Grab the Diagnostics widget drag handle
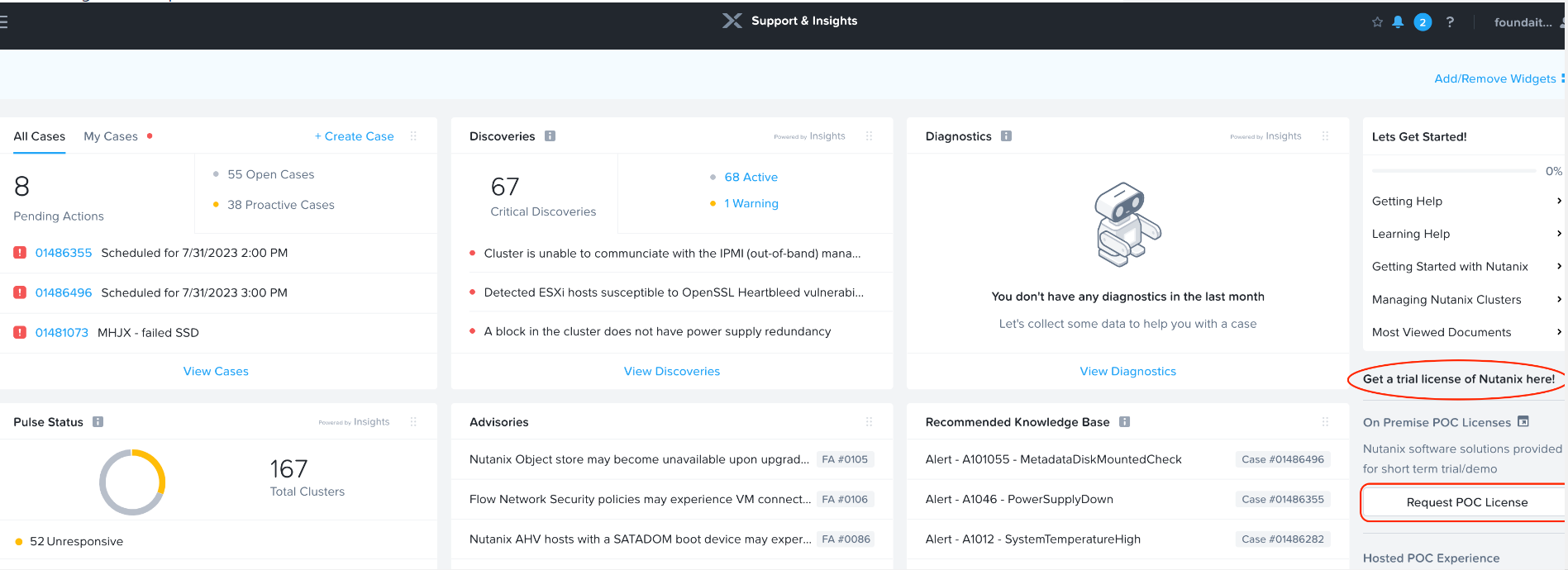Image resolution: width=1568 pixels, height=570 pixels. [x=1326, y=136]
